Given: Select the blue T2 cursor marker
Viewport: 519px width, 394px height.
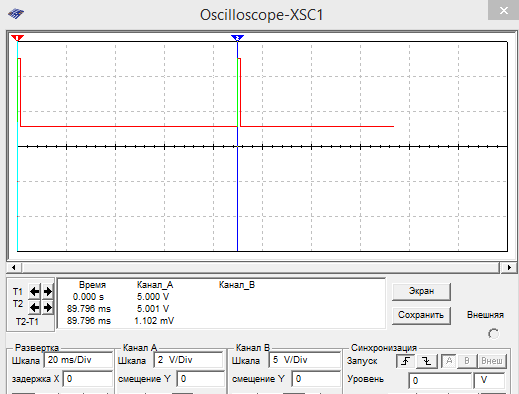Looking at the screenshot, I should [237, 38].
